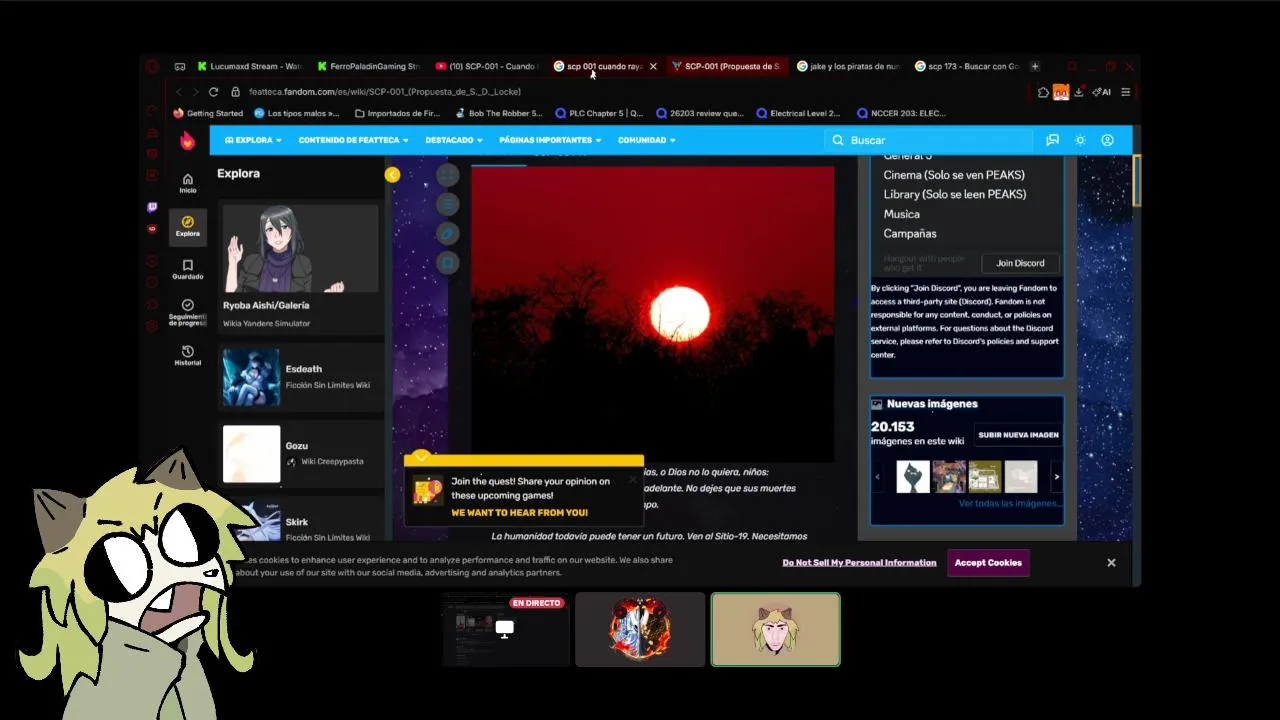1280x720 pixels.
Task: Open Guardado bookmark section
Action: tap(188, 269)
